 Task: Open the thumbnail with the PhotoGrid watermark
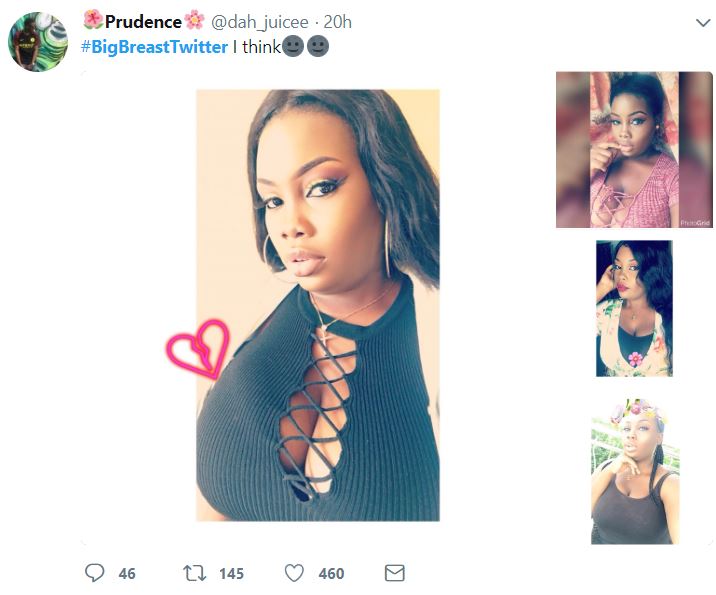(x=619, y=150)
